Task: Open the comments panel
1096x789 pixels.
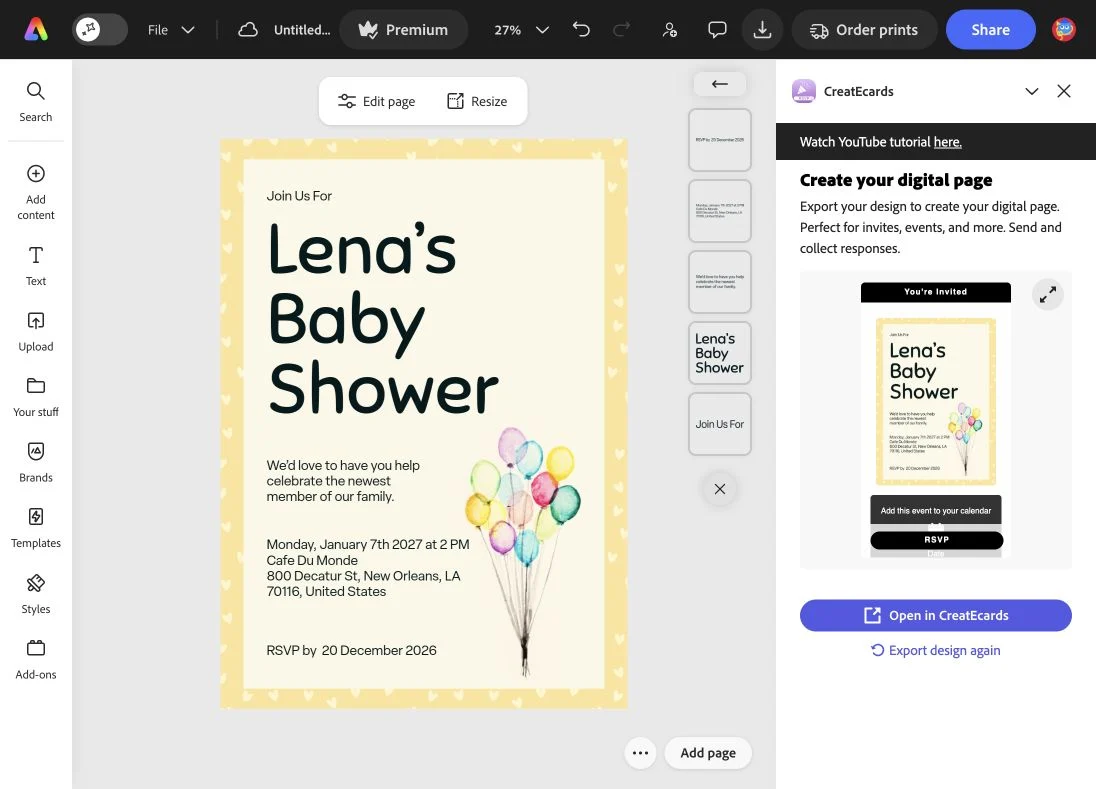Action: click(717, 29)
